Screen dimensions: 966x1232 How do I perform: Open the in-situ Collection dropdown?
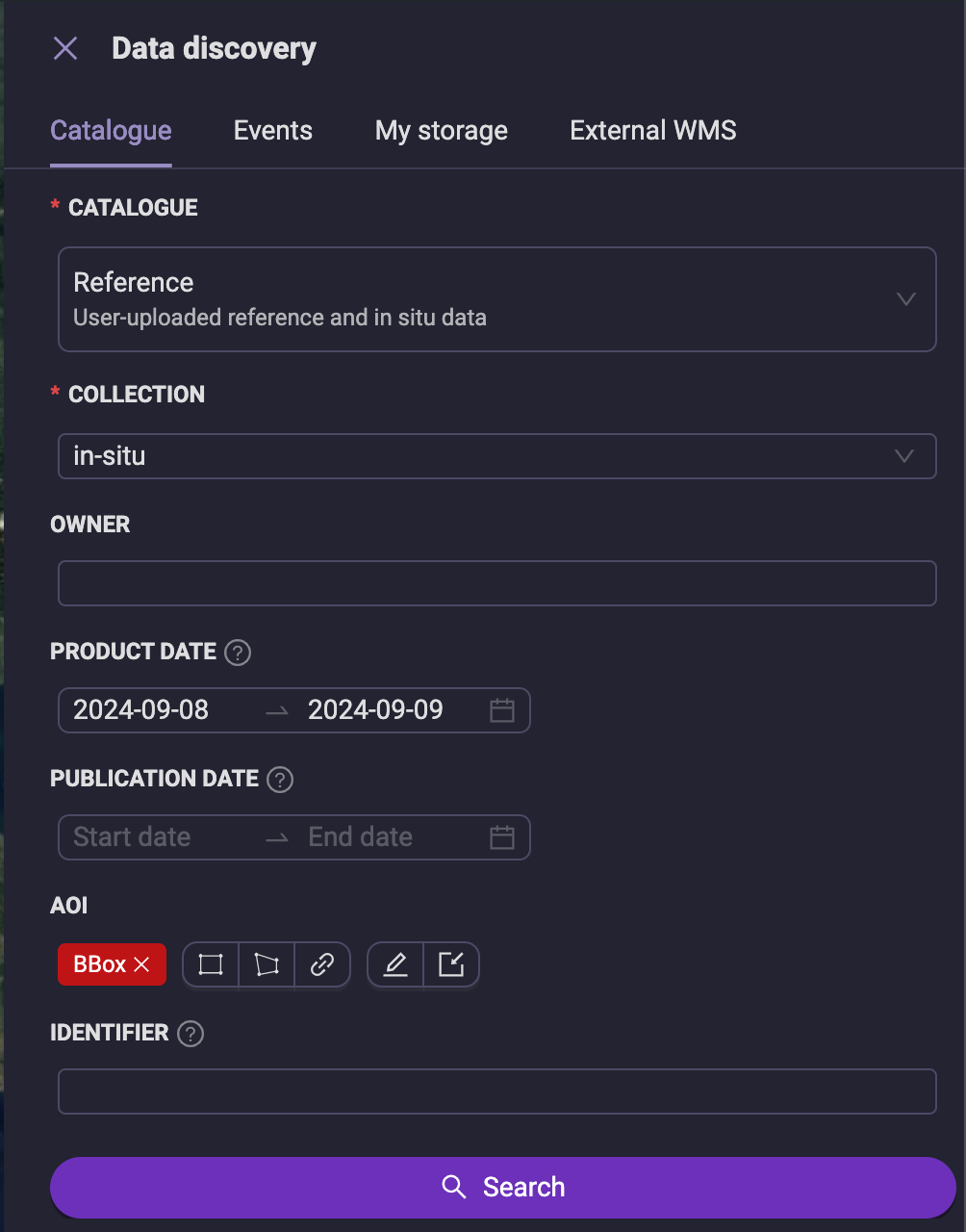[x=497, y=456]
